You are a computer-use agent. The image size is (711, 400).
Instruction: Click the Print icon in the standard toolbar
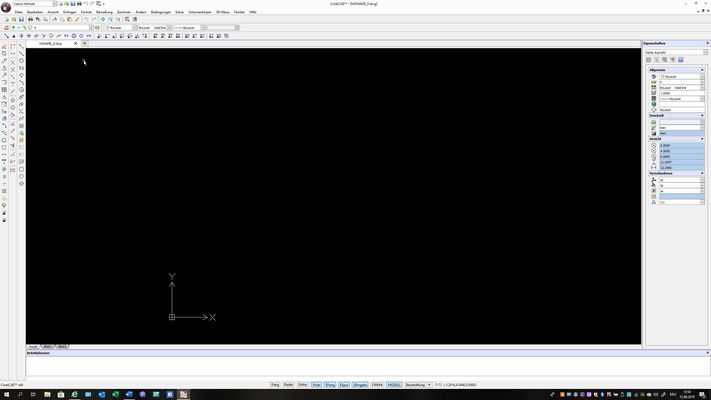coord(30,20)
